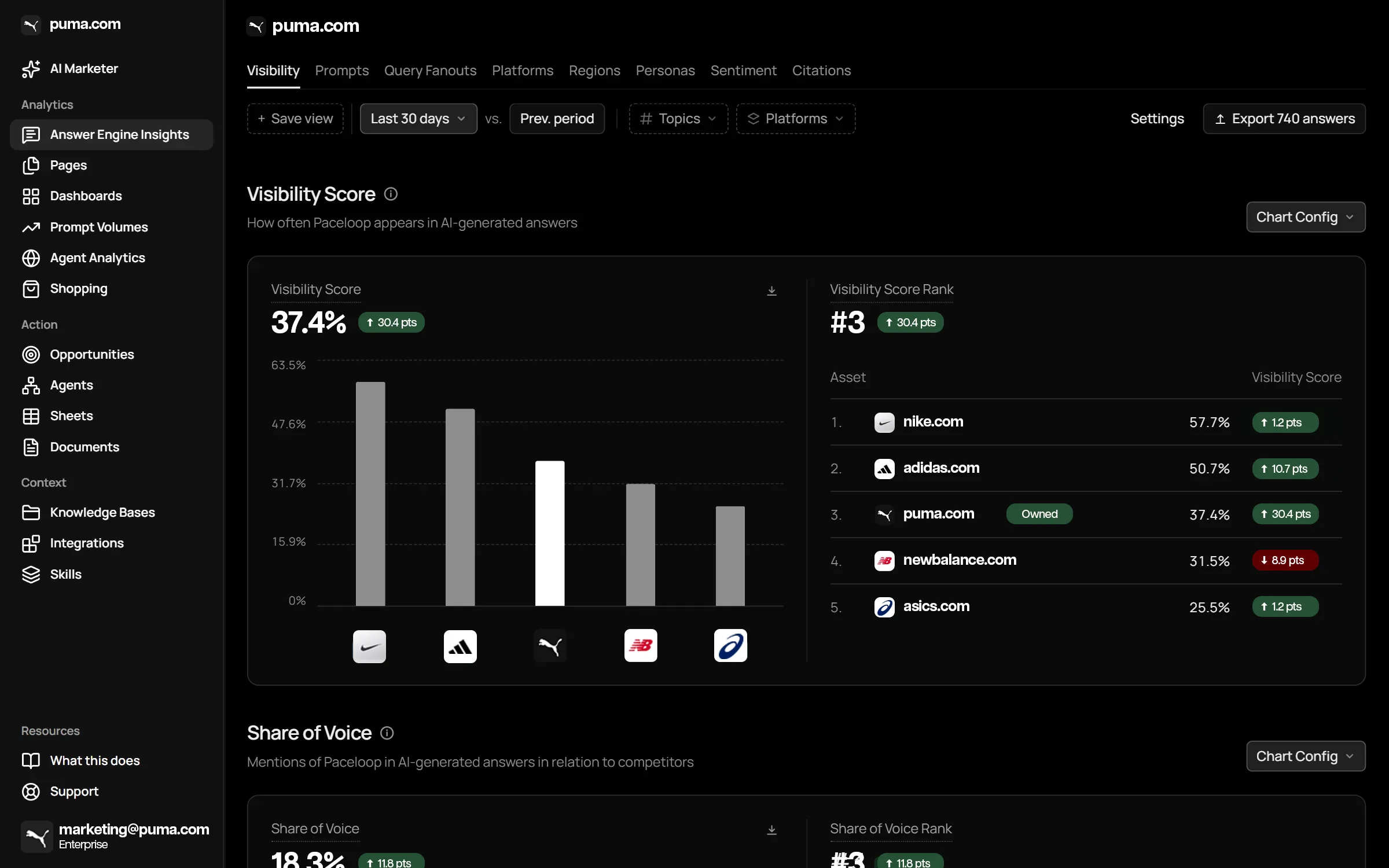Click the Save view button
Viewport: 1389px width, 868px height.
pos(295,119)
